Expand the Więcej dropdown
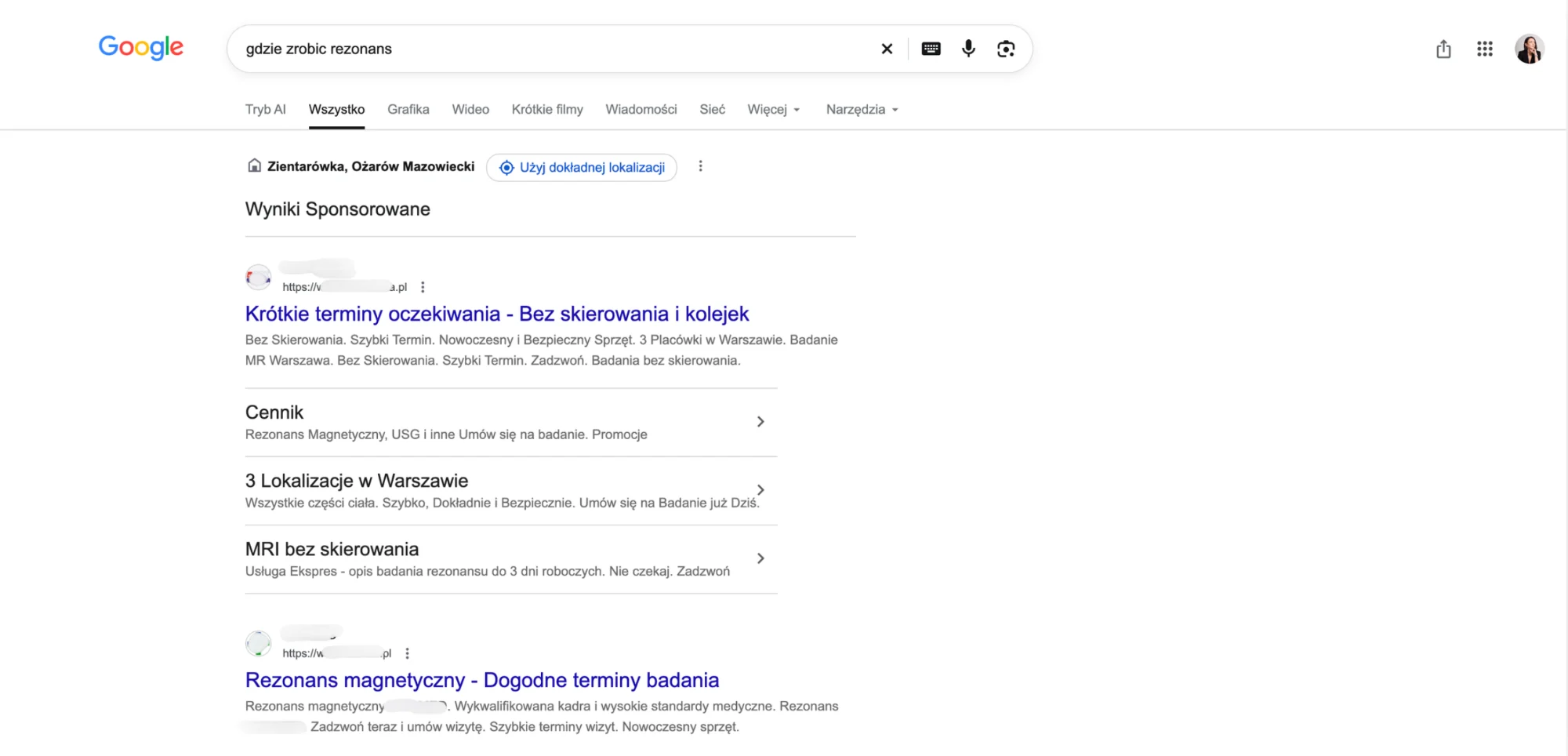1568x756 pixels. pyautogui.click(x=773, y=110)
